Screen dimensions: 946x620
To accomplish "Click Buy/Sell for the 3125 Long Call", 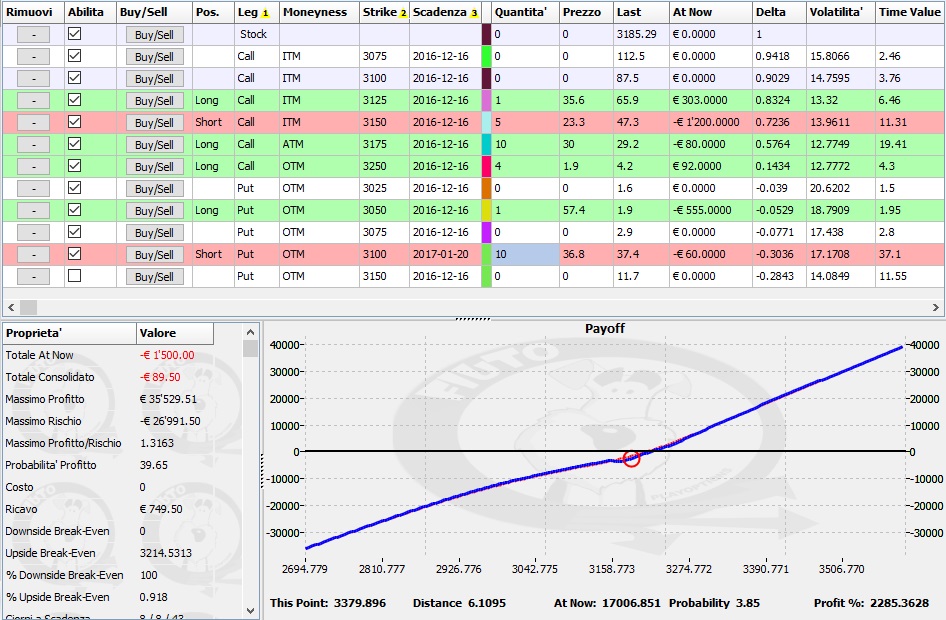I will [154, 101].
